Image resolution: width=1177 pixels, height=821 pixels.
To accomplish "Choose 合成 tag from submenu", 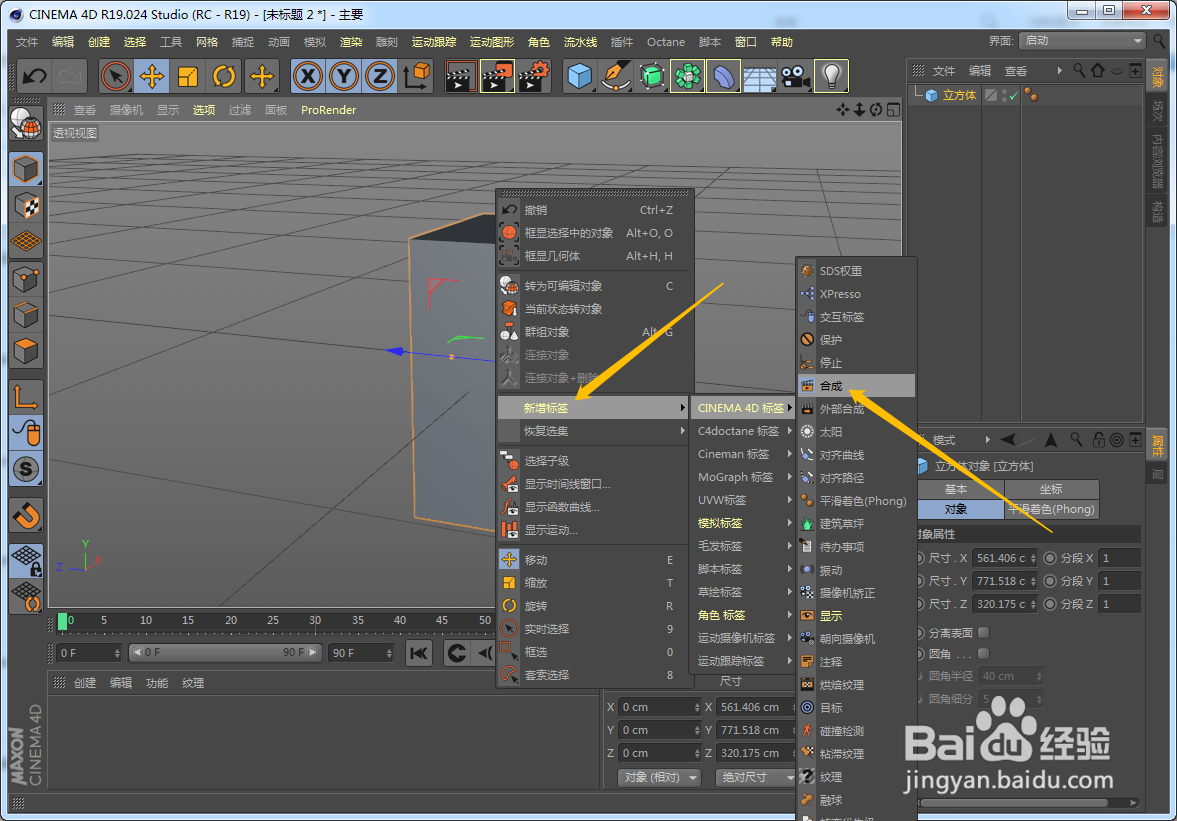I will (856, 386).
